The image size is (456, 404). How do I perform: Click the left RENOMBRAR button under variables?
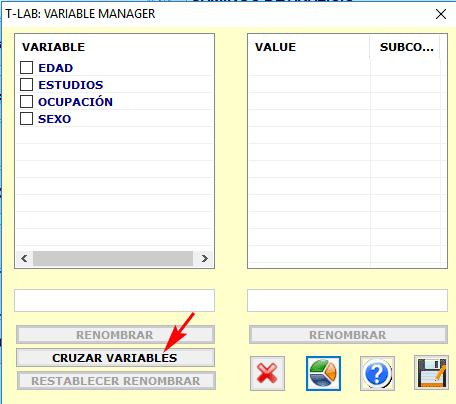tap(115, 335)
